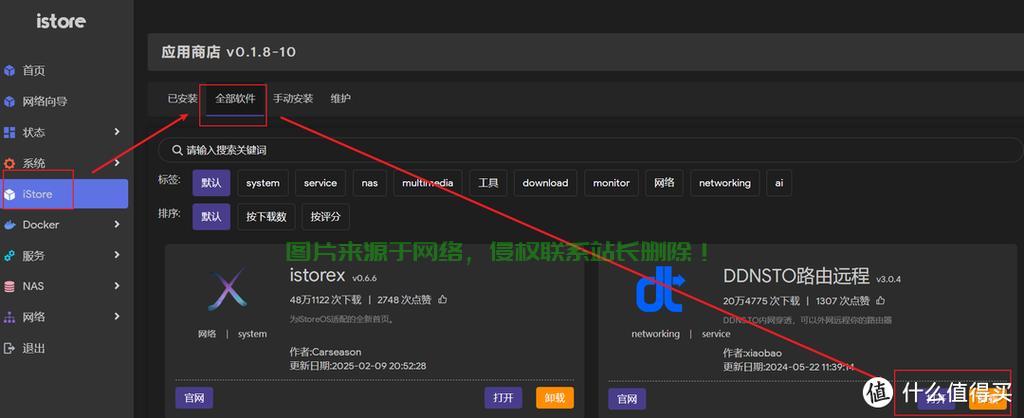This screenshot has height=418, width=1024.
Task: Click 打开 button for istorex
Action: click(x=504, y=398)
